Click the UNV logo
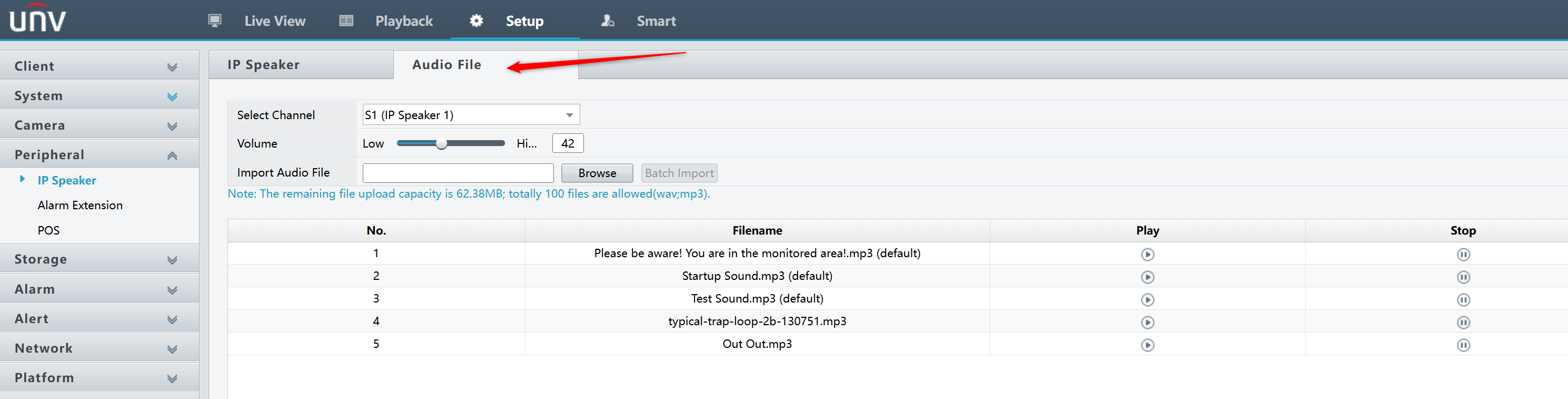Screen dimensions: 1568x399 38,18
